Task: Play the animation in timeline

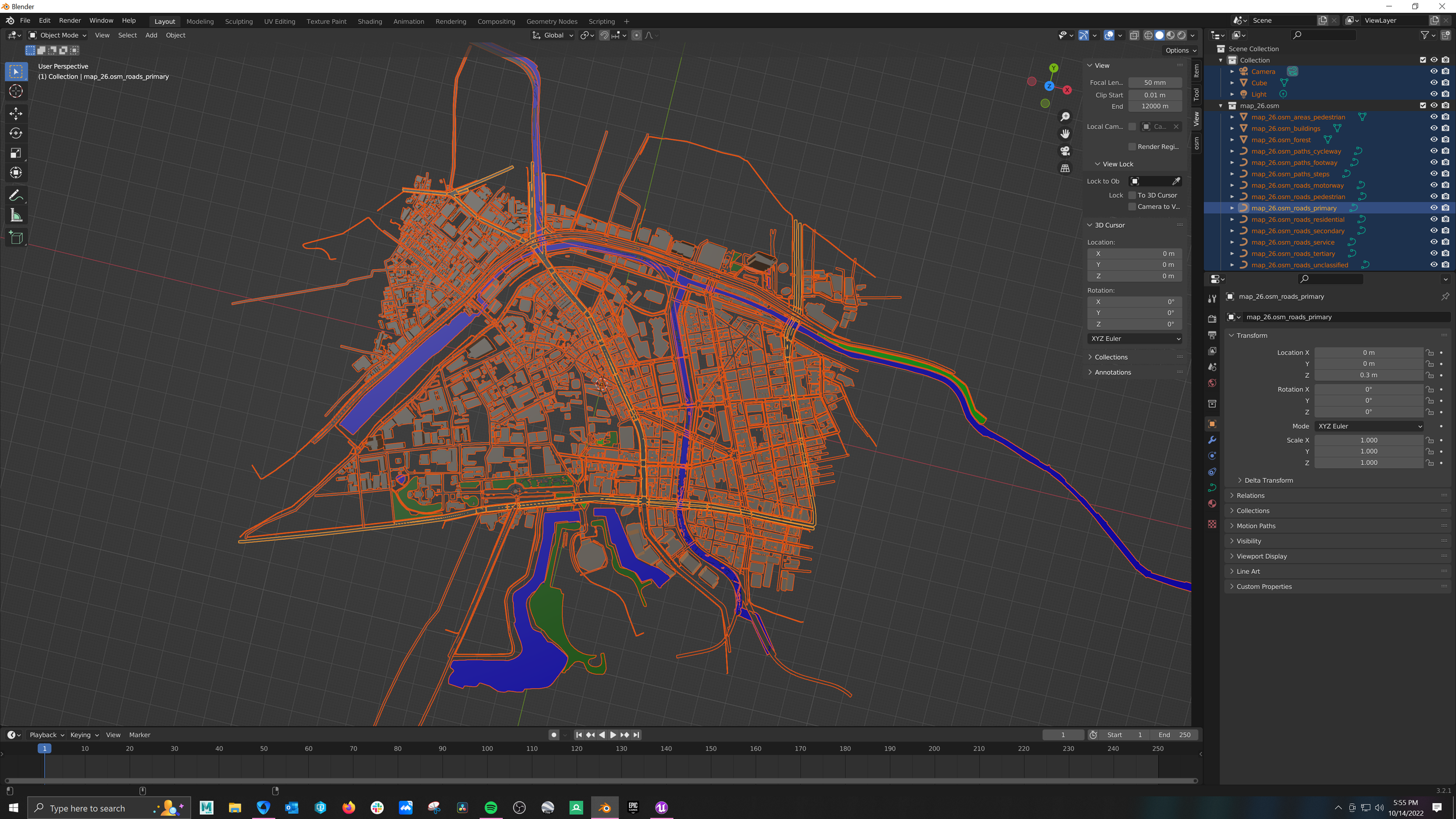Action: tap(613, 735)
